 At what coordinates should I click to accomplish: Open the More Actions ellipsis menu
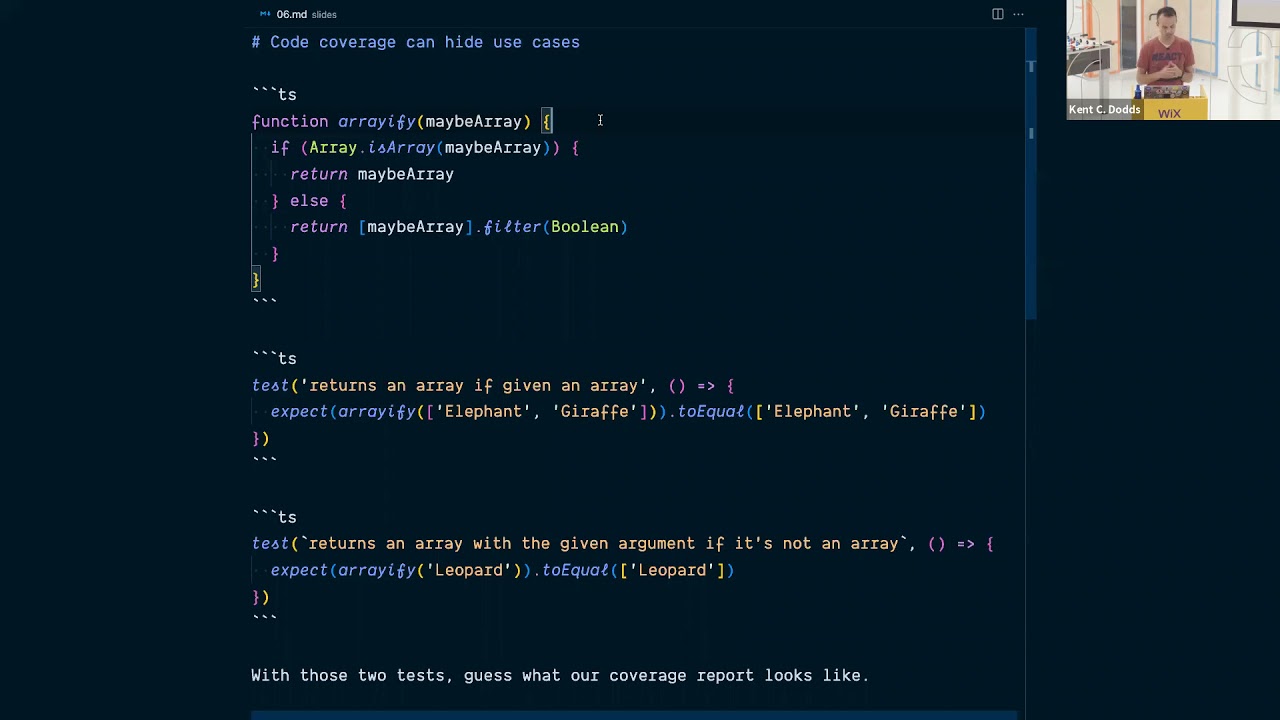pos(1018,14)
